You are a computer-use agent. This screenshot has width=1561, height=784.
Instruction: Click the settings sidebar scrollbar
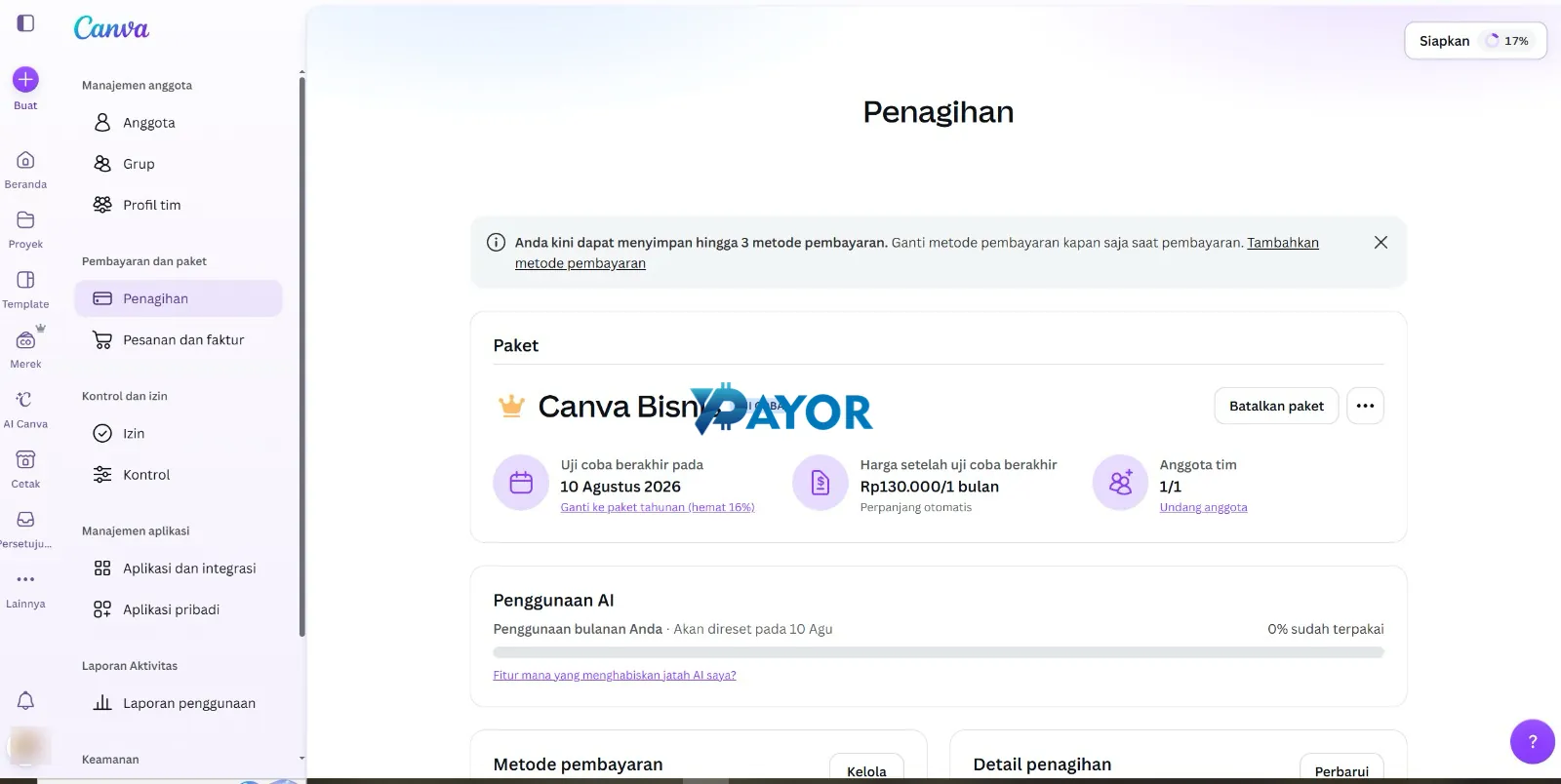(301, 356)
